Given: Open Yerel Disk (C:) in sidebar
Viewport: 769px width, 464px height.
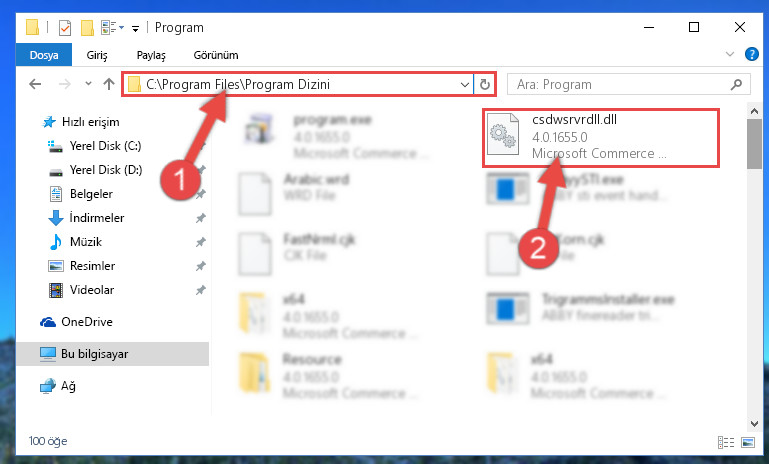Looking at the screenshot, I should pos(105,146).
